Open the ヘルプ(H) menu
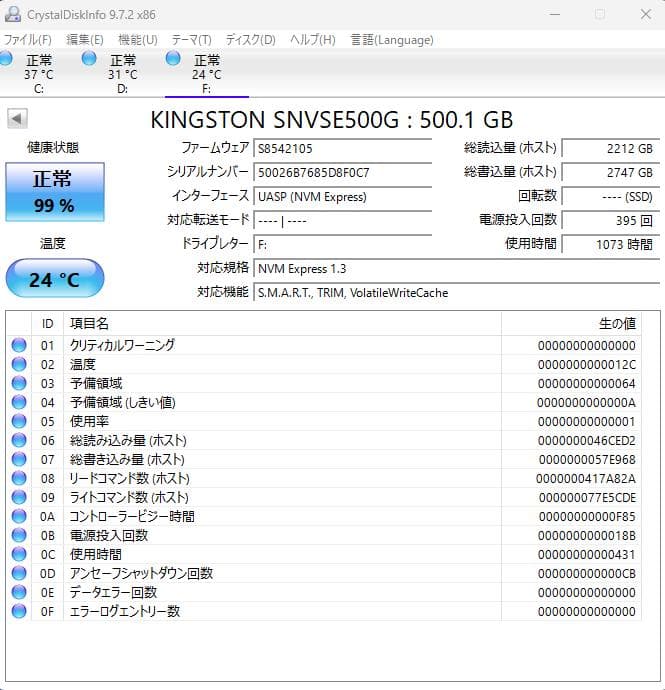 coord(312,40)
